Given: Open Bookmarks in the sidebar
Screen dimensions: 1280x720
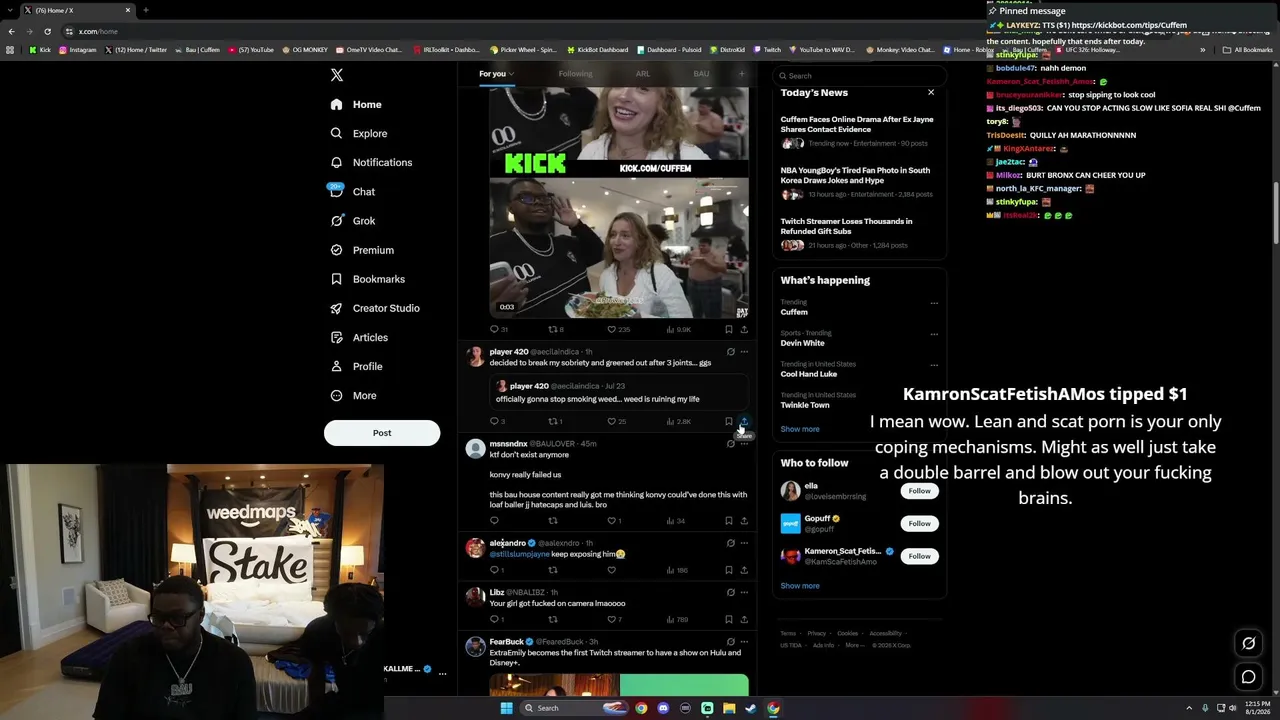Looking at the screenshot, I should point(367,279).
